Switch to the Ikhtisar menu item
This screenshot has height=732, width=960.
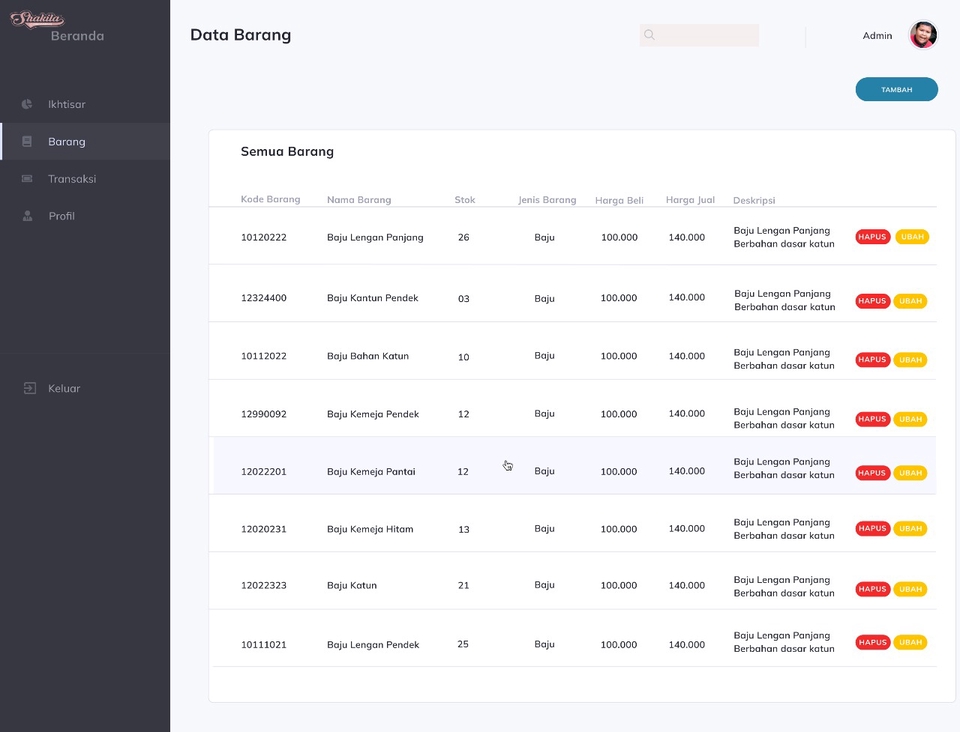(66, 104)
